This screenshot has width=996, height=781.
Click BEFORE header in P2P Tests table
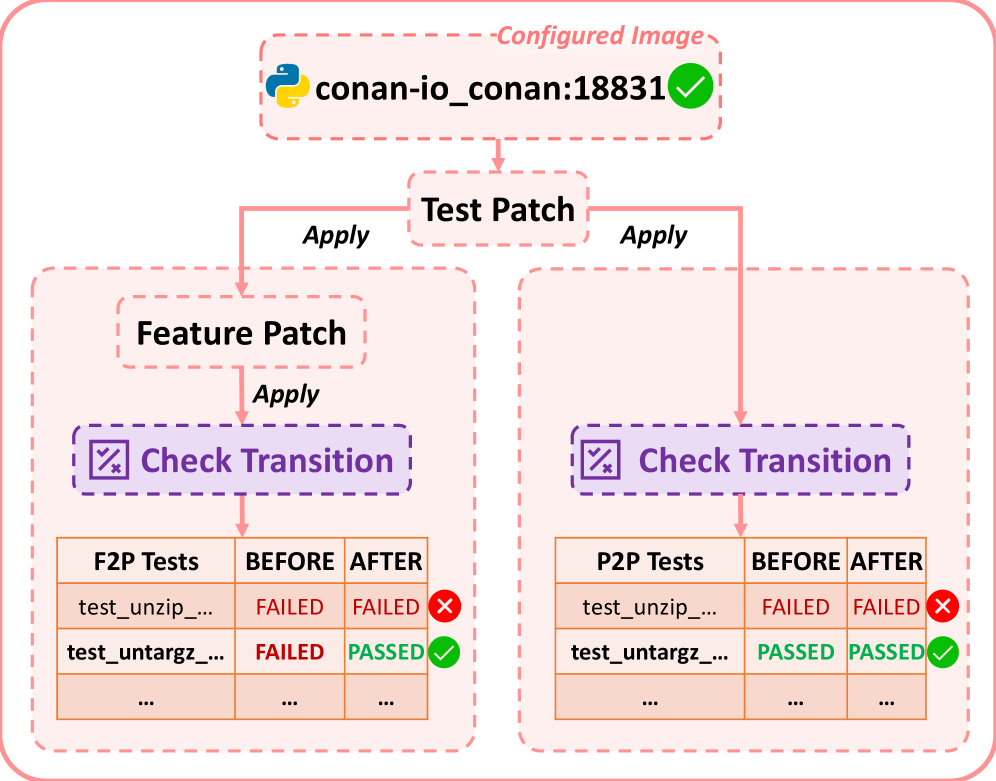tap(796, 561)
